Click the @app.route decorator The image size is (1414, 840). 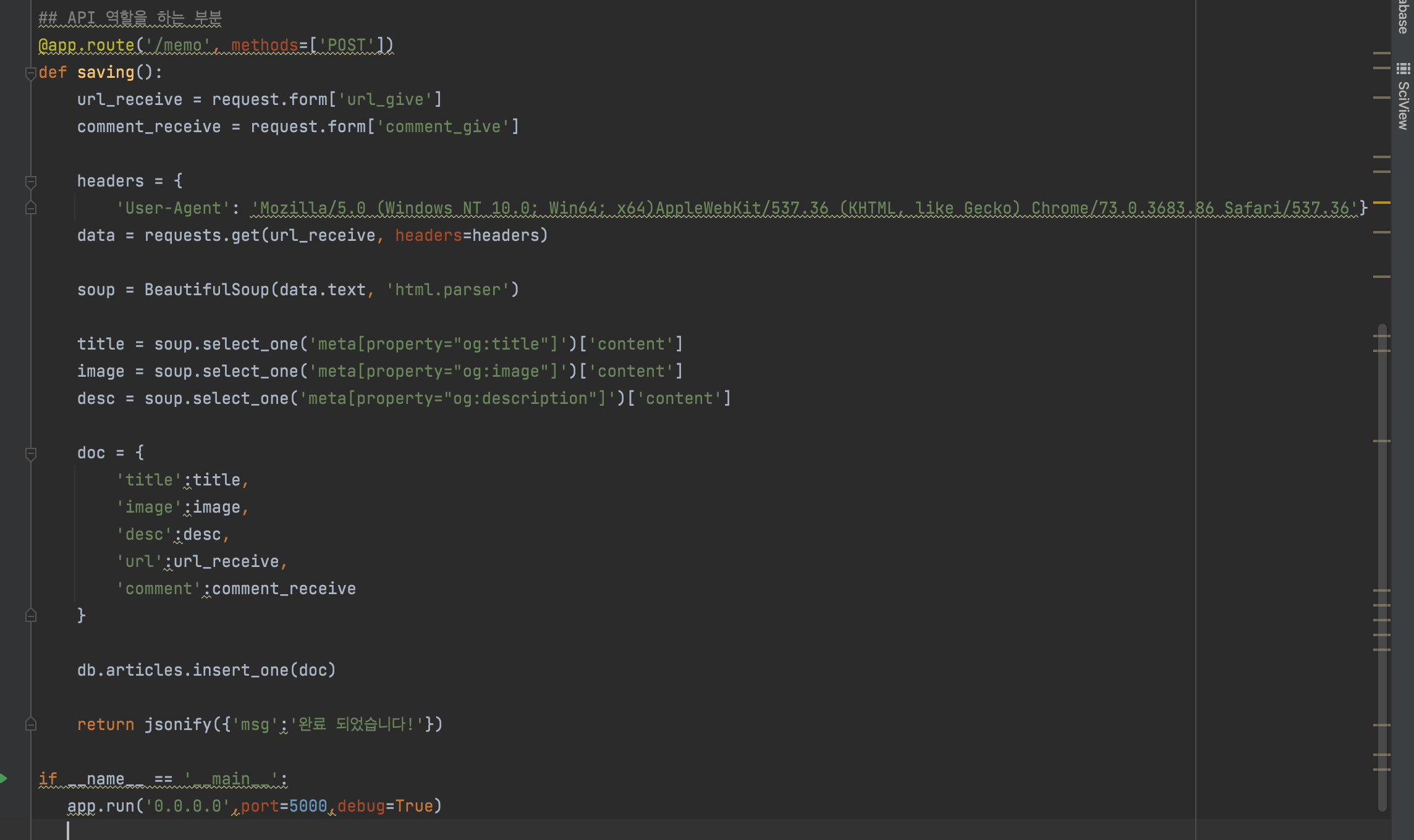(87, 45)
